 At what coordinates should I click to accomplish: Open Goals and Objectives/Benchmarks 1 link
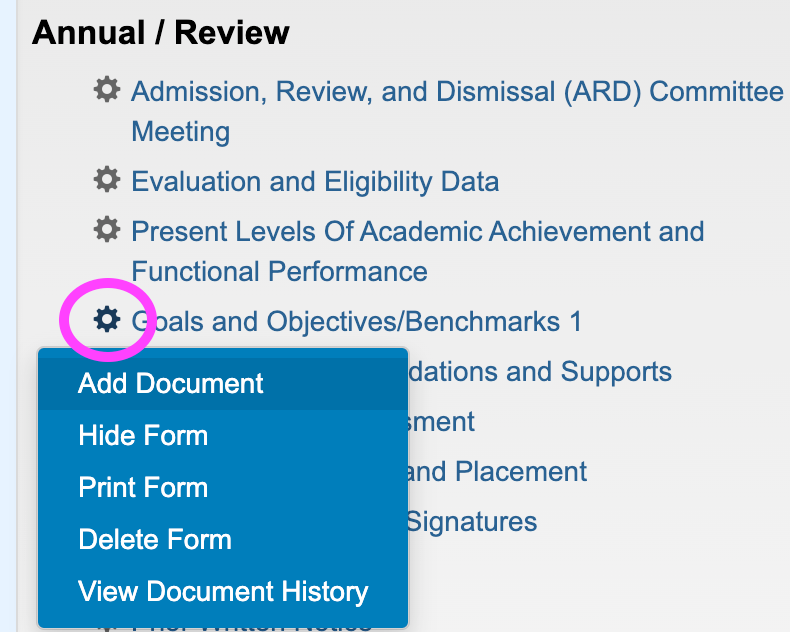coord(356,322)
